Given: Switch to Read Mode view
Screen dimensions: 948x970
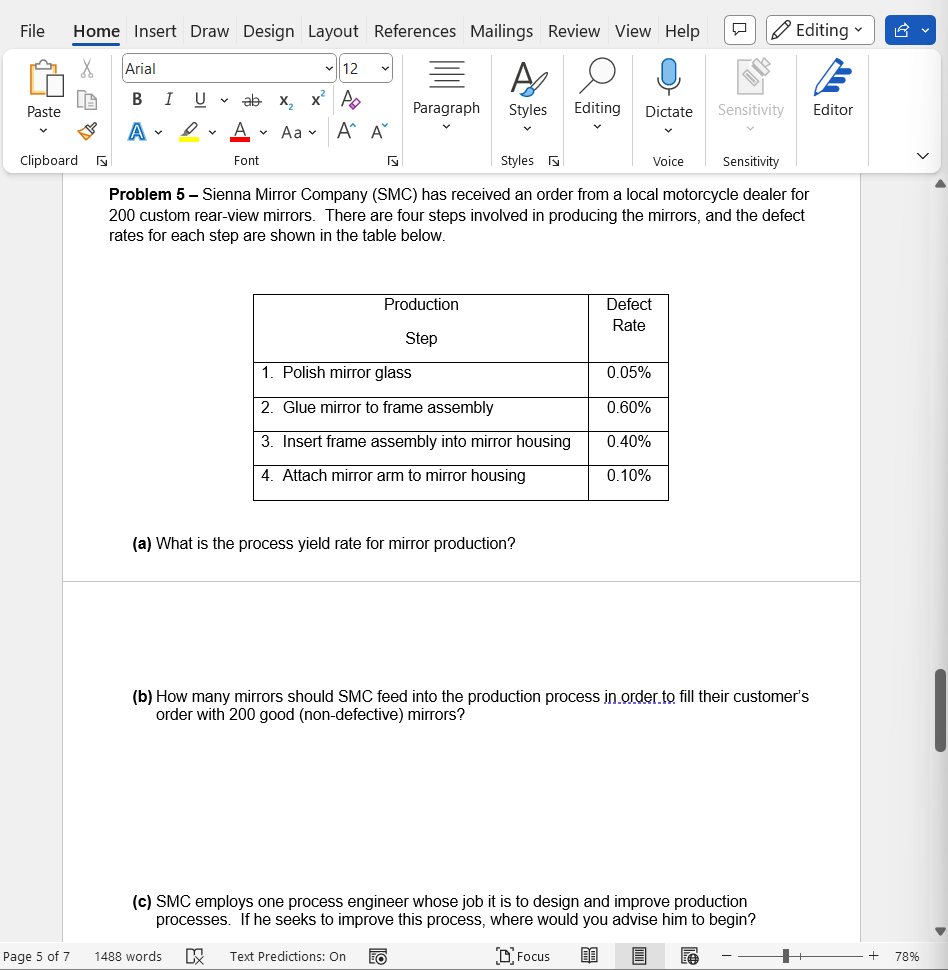Looking at the screenshot, I should click(x=589, y=956).
